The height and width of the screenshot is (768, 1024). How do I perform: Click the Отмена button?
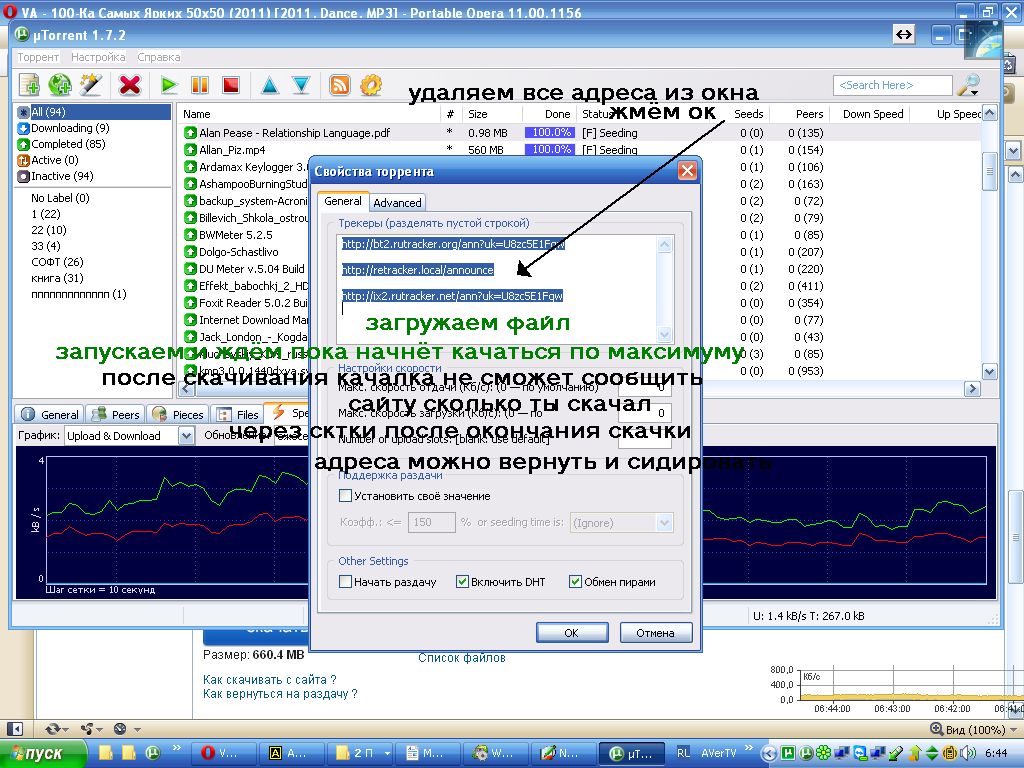(655, 633)
